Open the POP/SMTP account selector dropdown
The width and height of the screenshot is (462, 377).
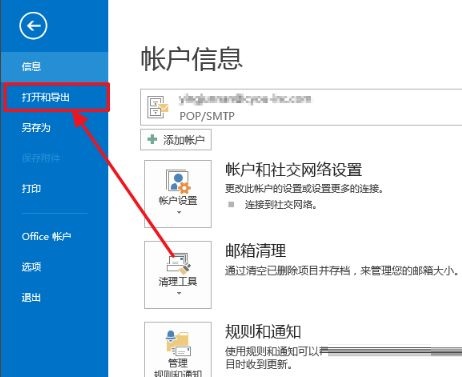(301, 107)
